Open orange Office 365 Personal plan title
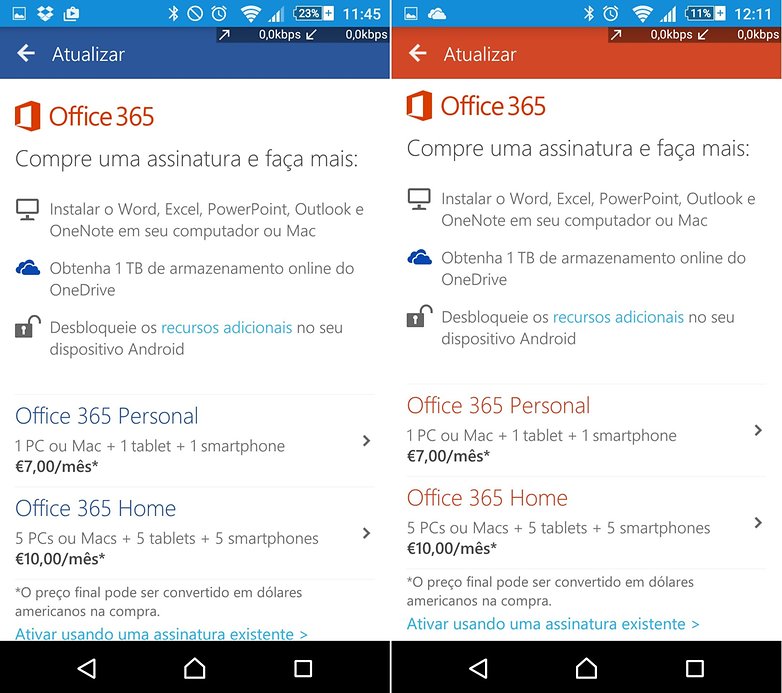This screenshot has width=782, height=693. click(x=498, y=405)
